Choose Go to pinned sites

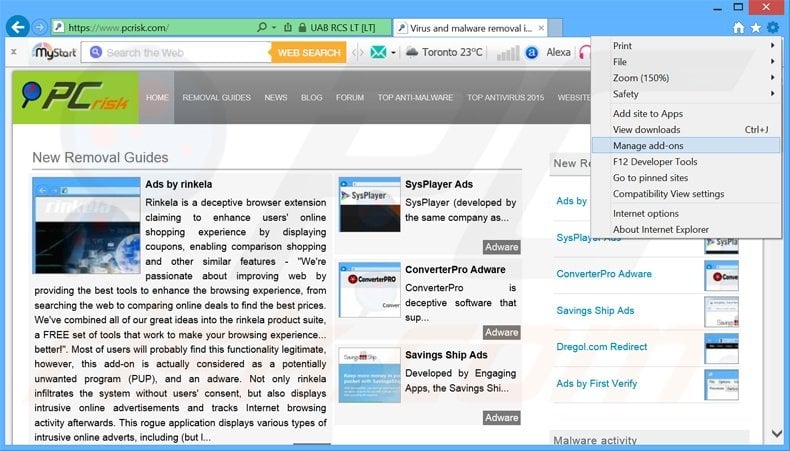tap(686, 178)
